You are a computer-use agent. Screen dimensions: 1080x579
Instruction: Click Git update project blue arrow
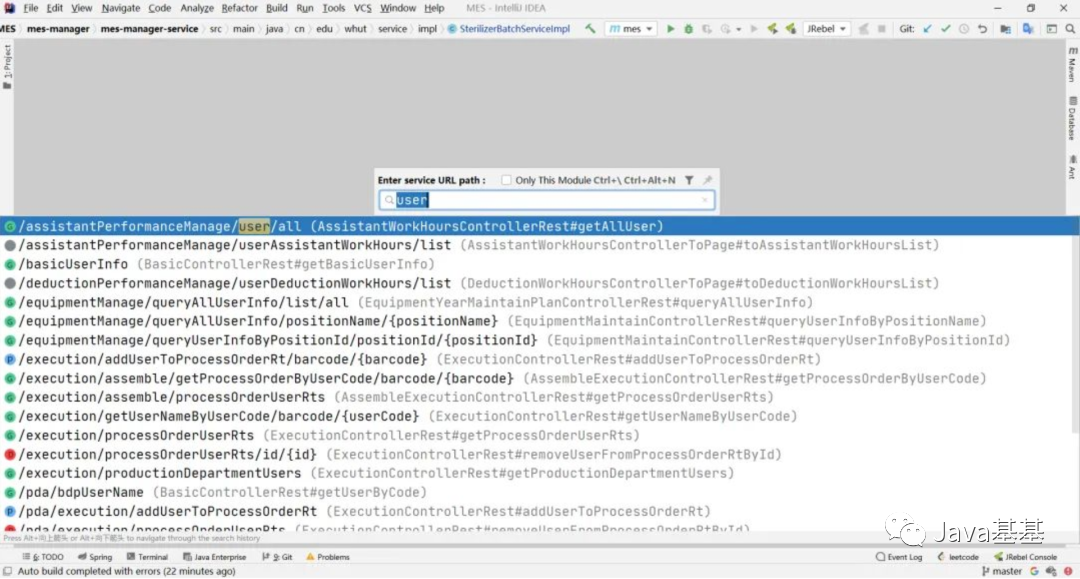(927, 29)
